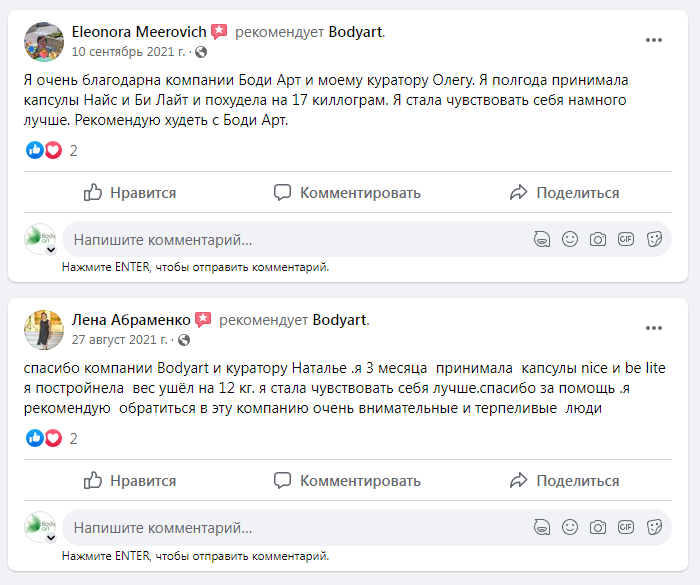The height and width of the screenshot is (585, 700).
Task: Click the sticker icon in first comment box
Action: (x=655, y=239)
